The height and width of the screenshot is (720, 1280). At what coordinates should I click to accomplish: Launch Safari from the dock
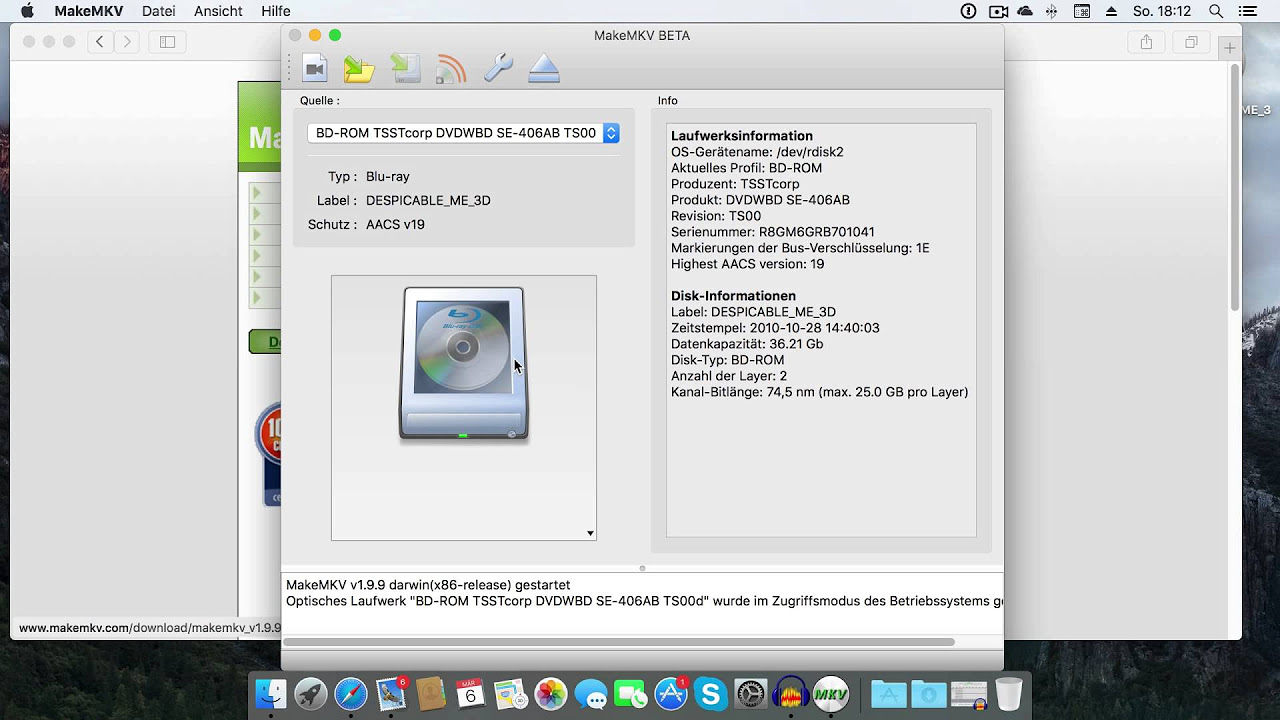pyautogui.click(x=351, y=694)
